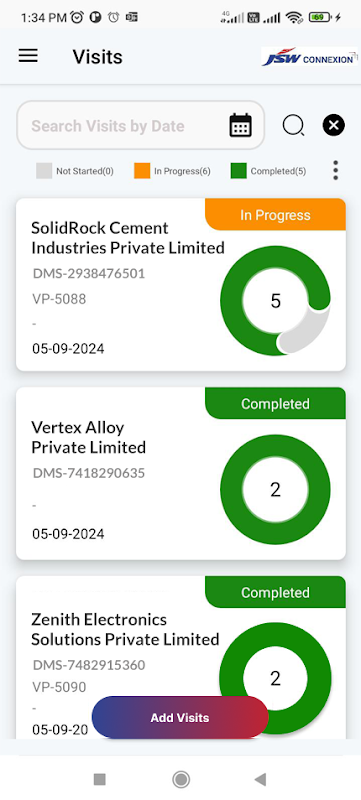The height and width of the screenshot is (800, 361).
Task: Toggle the Not Started status filter
Action: point(75,171)
